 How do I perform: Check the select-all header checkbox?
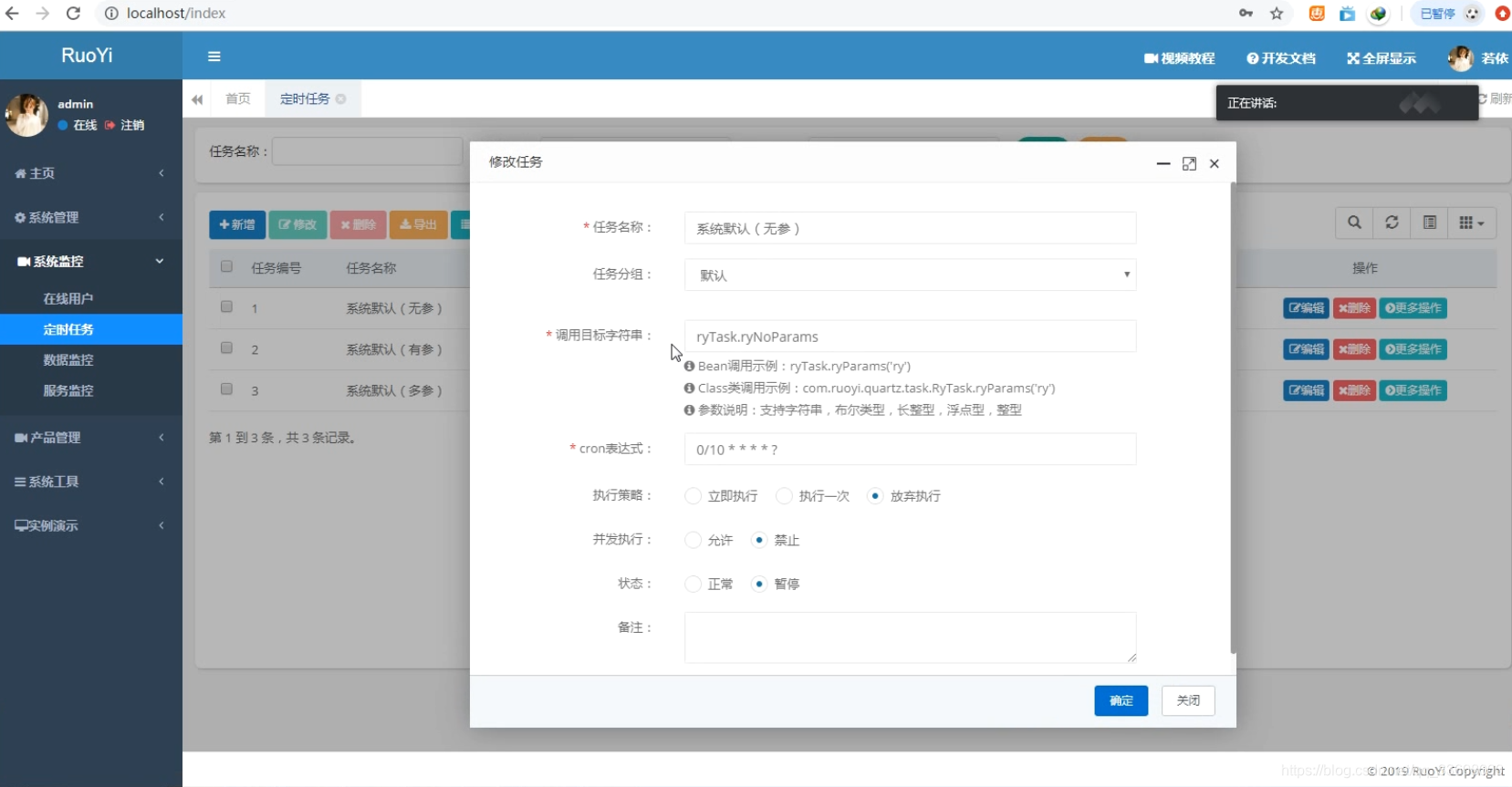tap(226, 266)
